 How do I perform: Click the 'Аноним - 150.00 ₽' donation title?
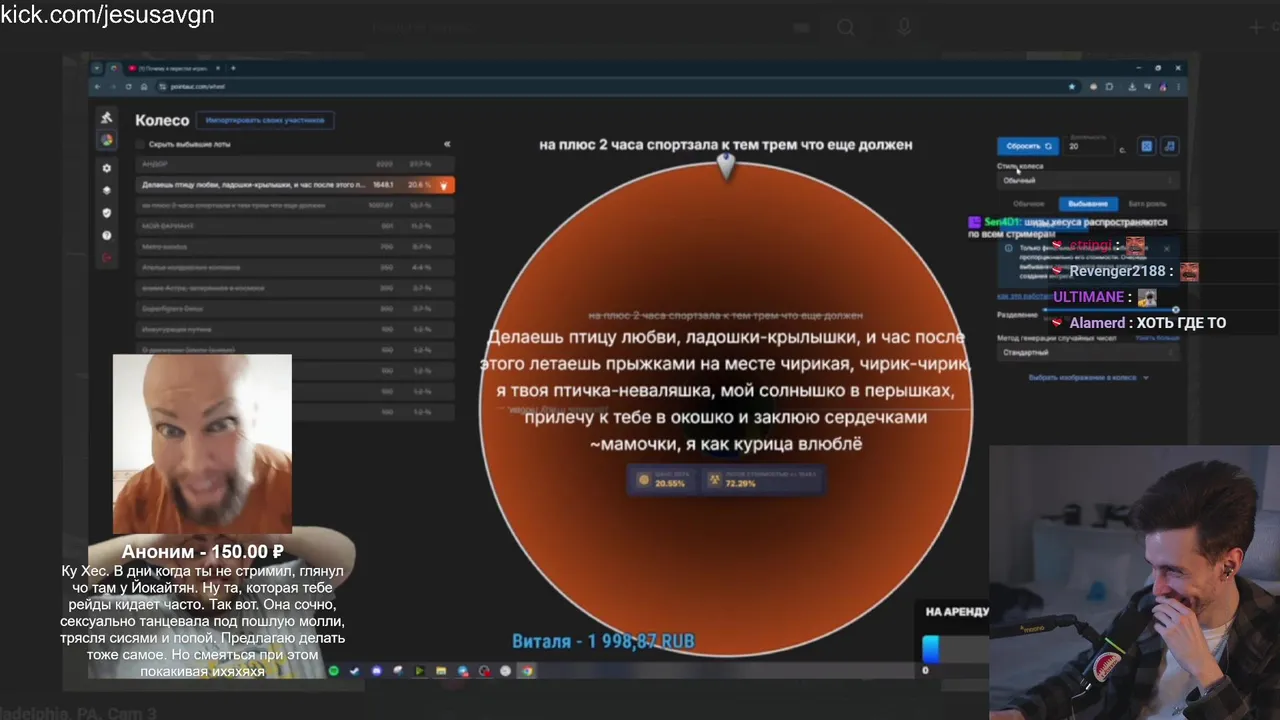click(203, 552)
